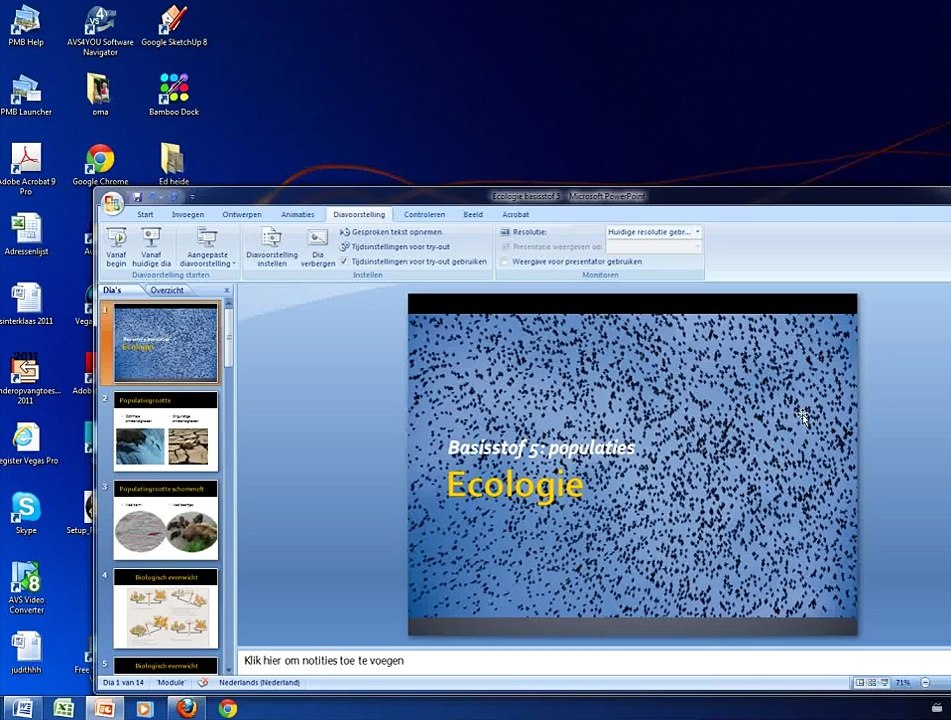Toggle Weergave voor presentator gebruiken checkbox
This screenshot has width=951, height=720.
[x=504, y=261]
